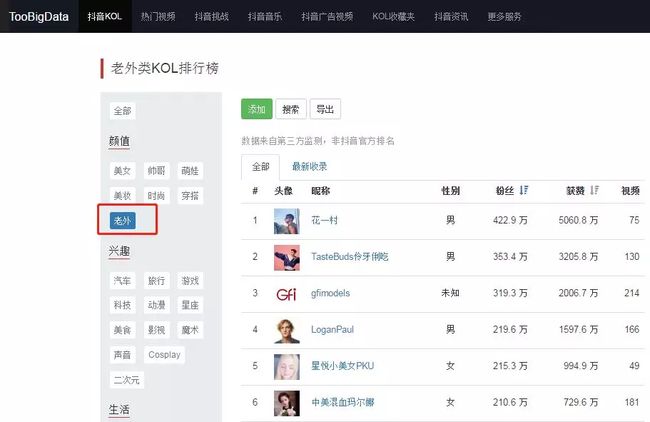
Task: Click the 219.6 万 fans value
Action: click(x=510, y=330)
